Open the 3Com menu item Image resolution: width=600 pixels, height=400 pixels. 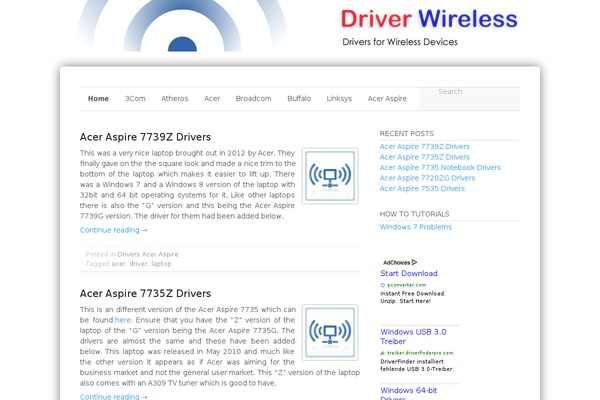pos(135,98)
